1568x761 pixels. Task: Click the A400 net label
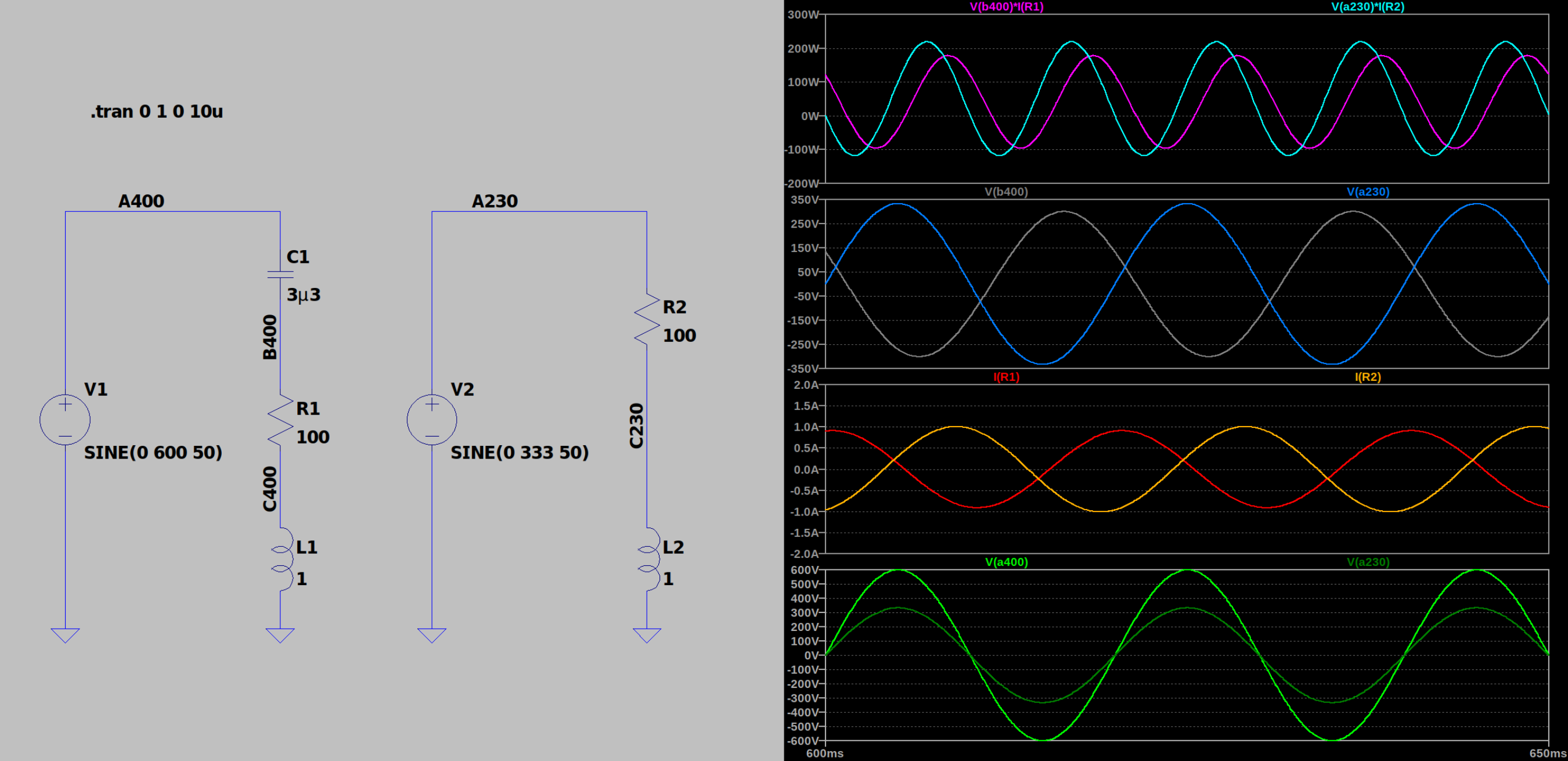(141, 201)
